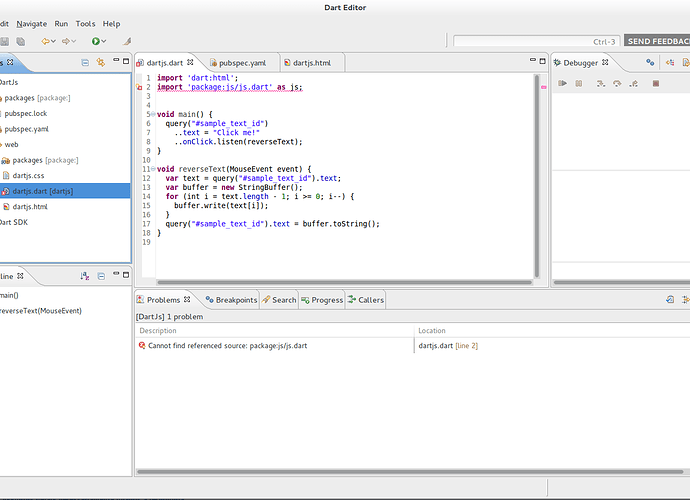Click the pink error marker in overview ruler
Screen dimensions: 690x500
coord(543,87)
